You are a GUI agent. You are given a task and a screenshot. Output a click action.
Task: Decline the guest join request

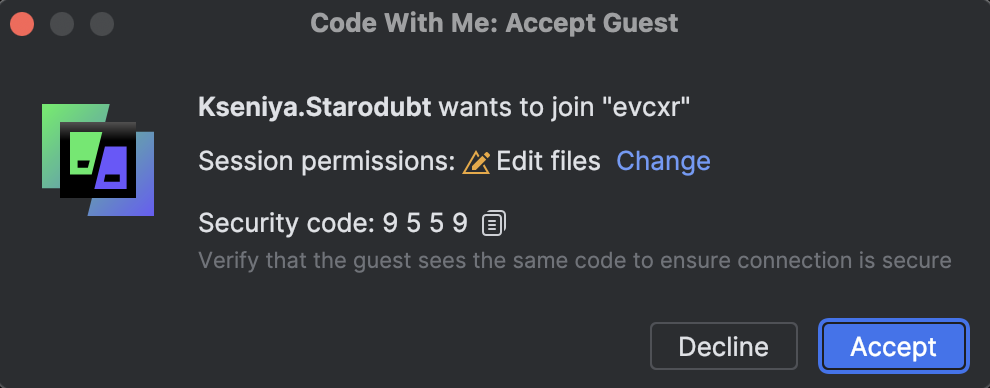coord(724,346)
